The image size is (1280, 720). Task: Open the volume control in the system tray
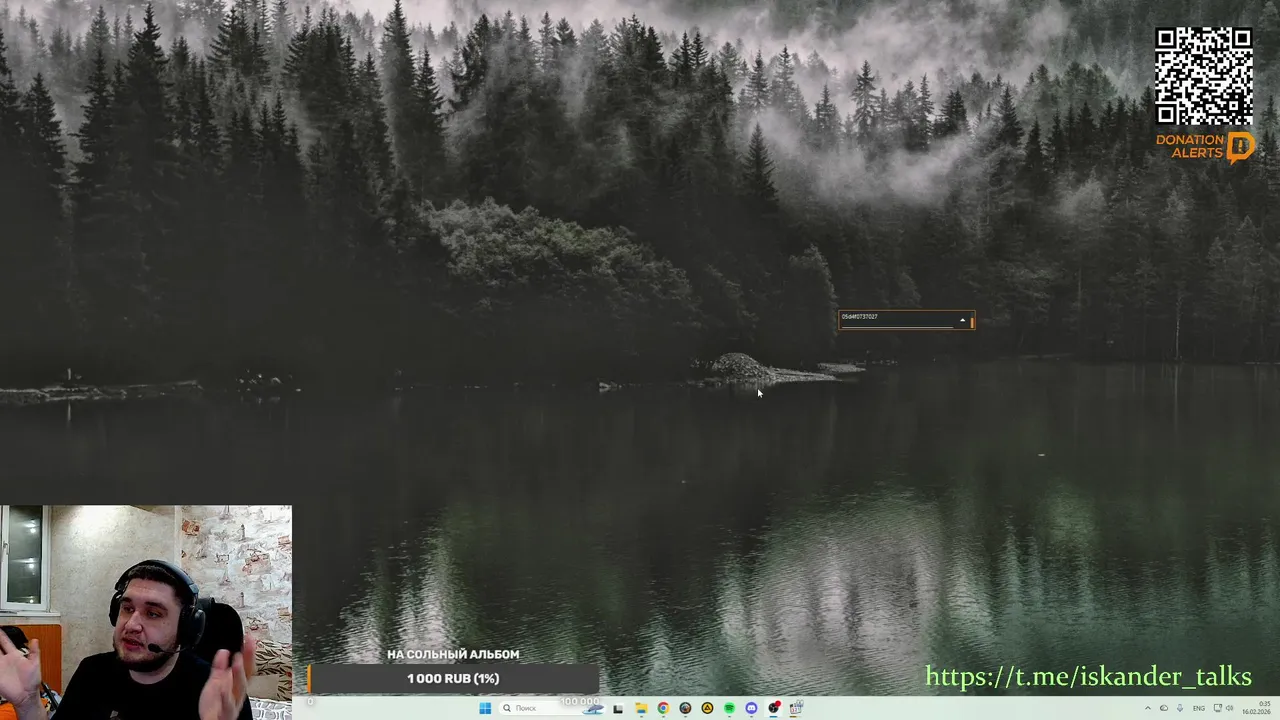(x=1230, y=708)
